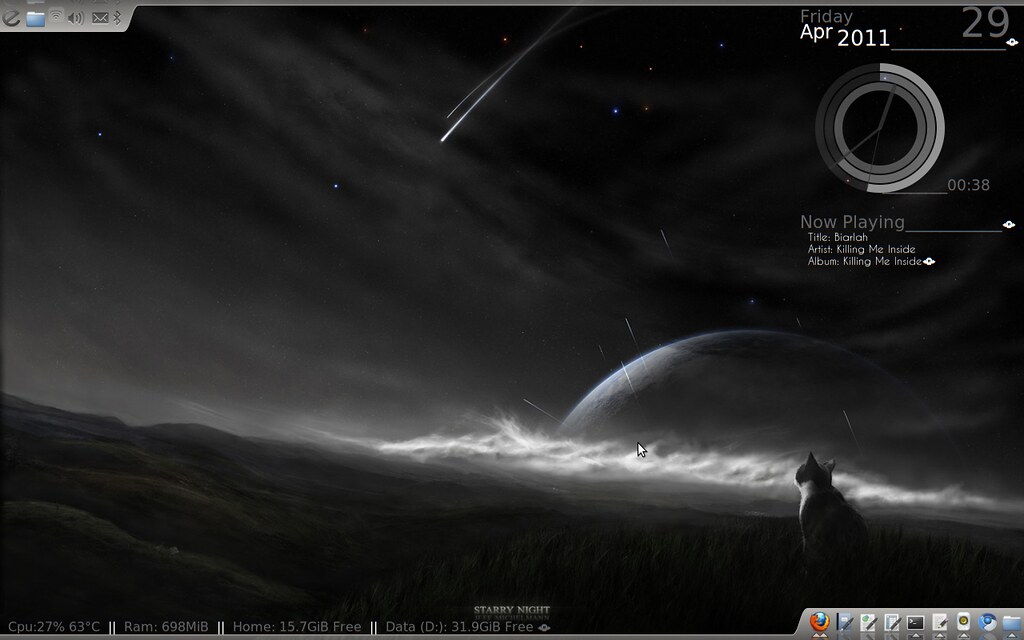Open the mail envelope tray icon
The image size is (1024, 640).
pyautogui.click(x=100, y=18)
